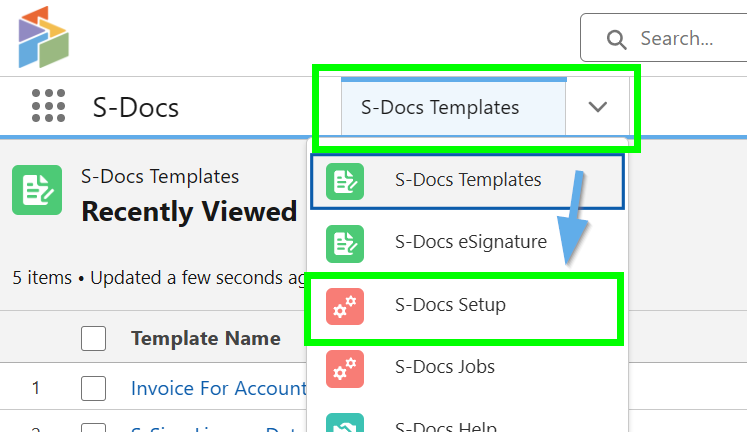This screenshot has height=432, width=747.
Task: Select S-Docs Setup from the menu
Action: 450,305
